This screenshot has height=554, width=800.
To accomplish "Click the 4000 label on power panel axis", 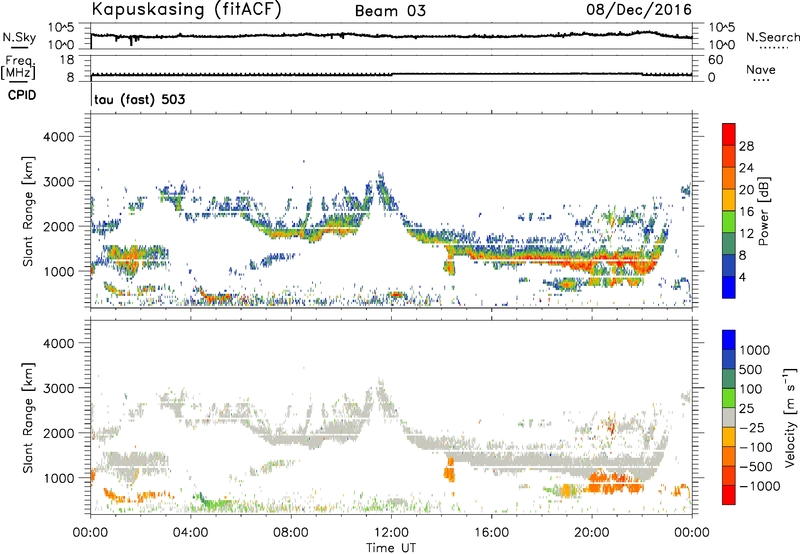I will [x=59, y=137].
